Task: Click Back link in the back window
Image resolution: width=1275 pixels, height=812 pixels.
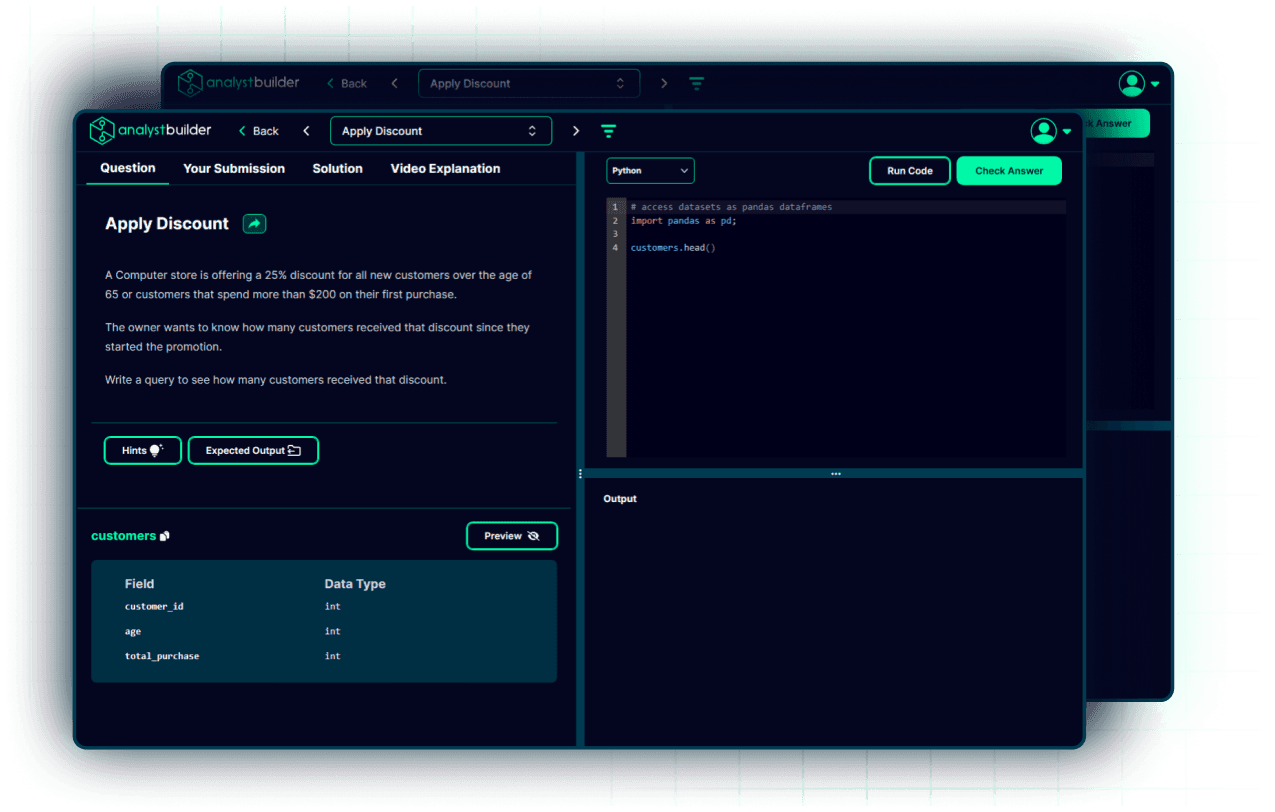Action: click(x=347, y=84)
